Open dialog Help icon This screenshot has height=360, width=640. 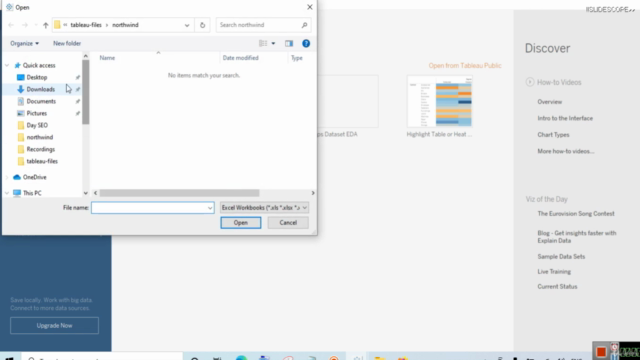tap(306, 43)
